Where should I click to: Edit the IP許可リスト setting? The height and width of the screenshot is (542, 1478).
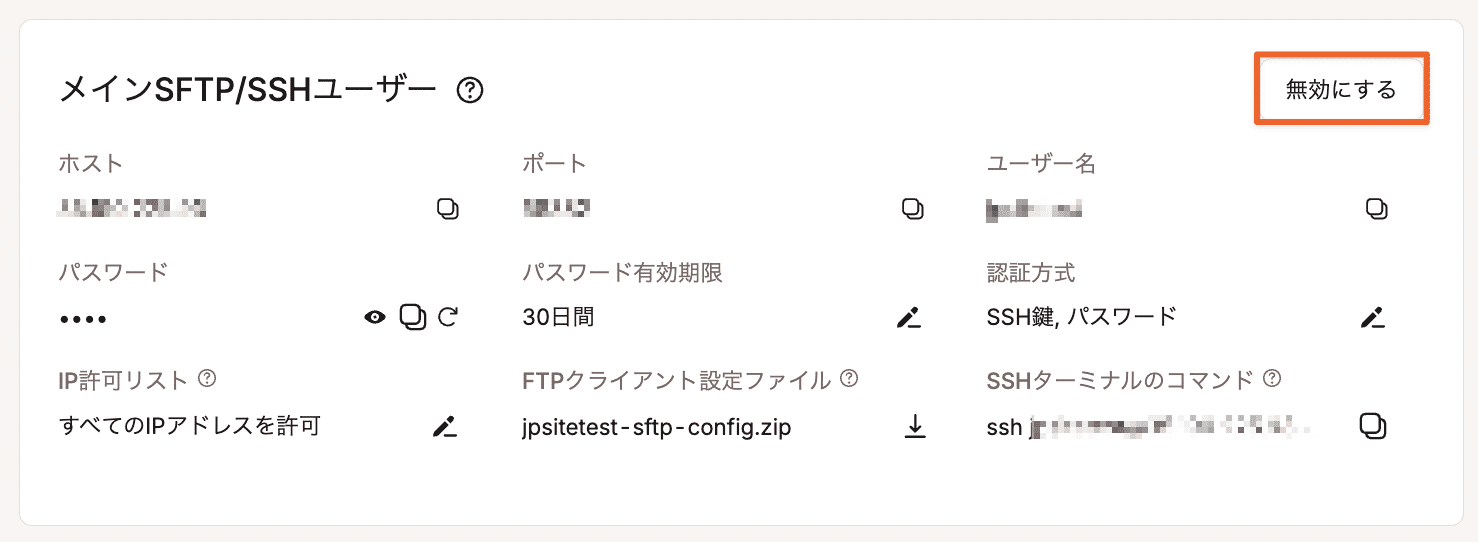point(444,427)
